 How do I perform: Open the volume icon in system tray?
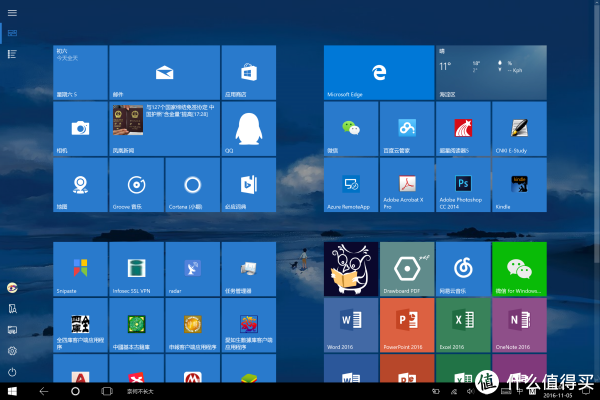click(470, 391)
